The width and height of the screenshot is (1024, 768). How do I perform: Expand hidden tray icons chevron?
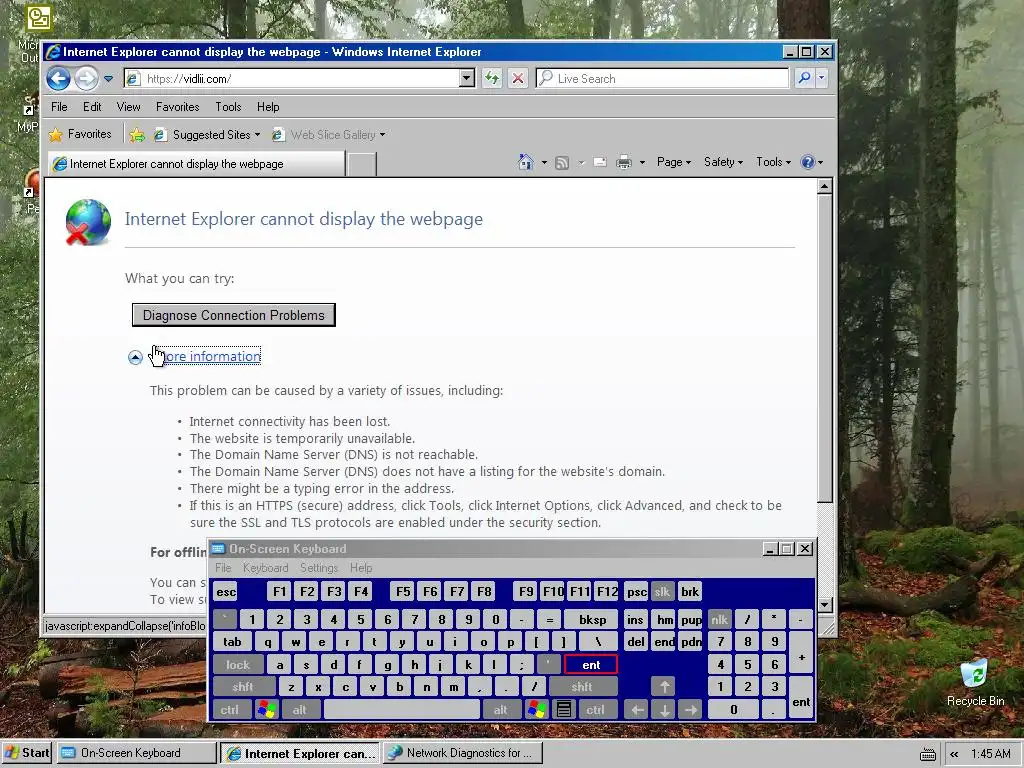pos(954,754)
